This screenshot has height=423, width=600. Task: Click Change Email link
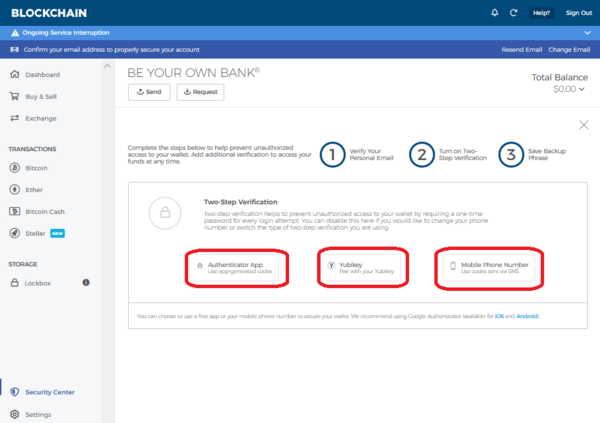pyautogui.click(x=569, y=50)
